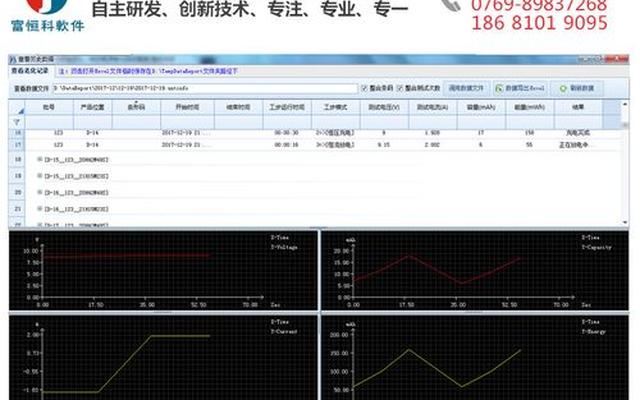This screenshot has height=400, width=640.
Task: Click the scroll-up arrow of the grid scrollbar
Action: (624, 104)
